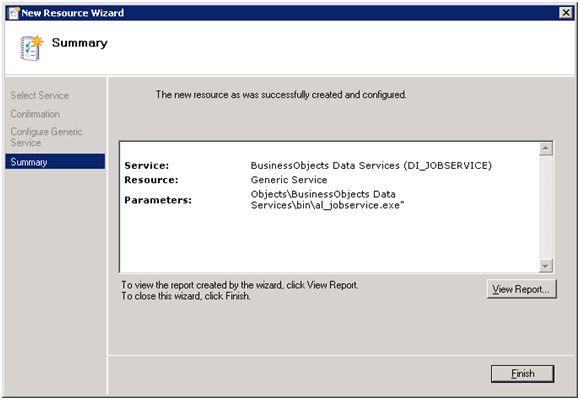The image size is (580, 400).
Task: Click the 'To view the report' instruction line
Action: pyautogui.click(x=240, y=285)
